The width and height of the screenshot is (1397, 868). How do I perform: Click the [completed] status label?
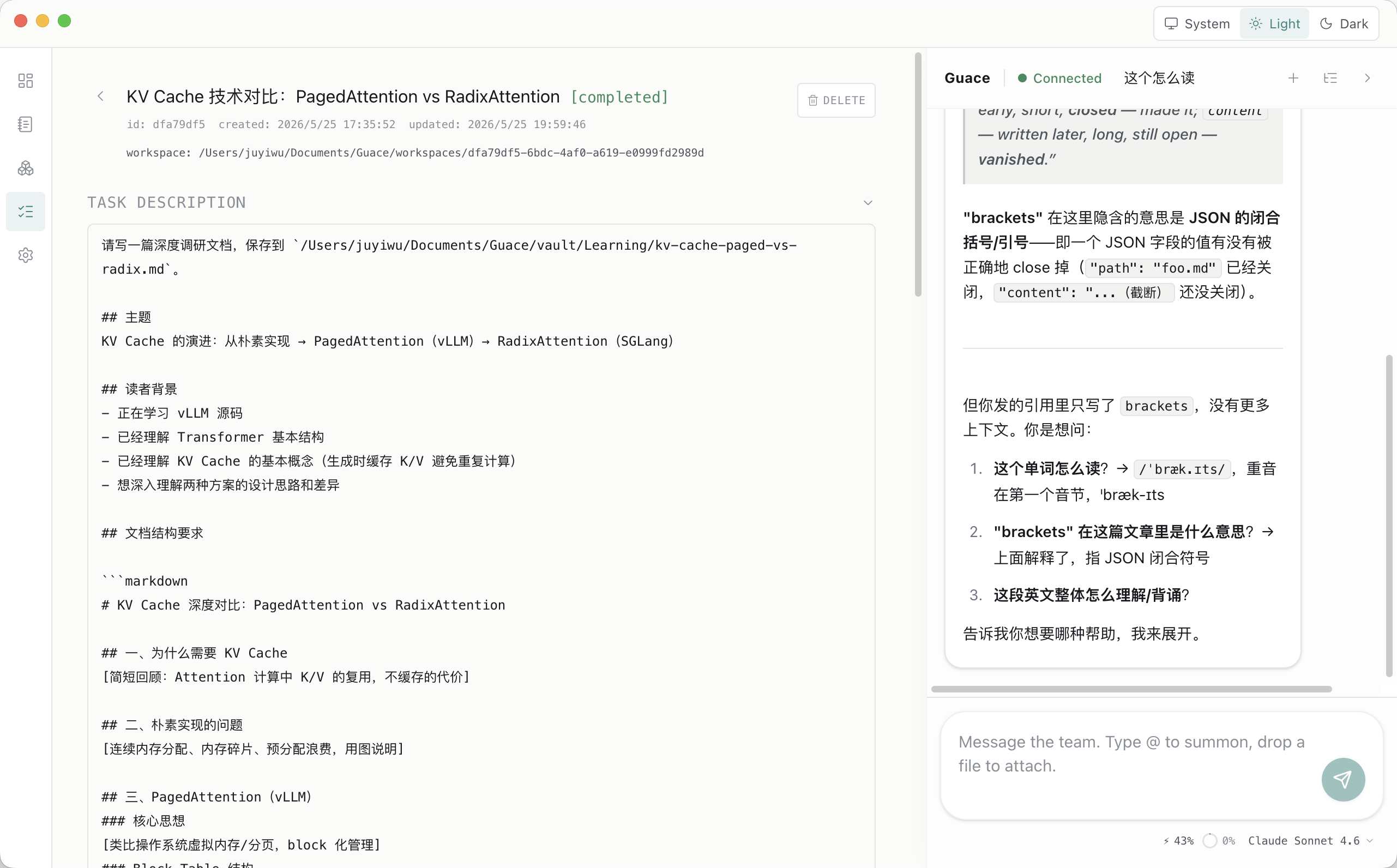pyautogui.click(x=619, y=97)
